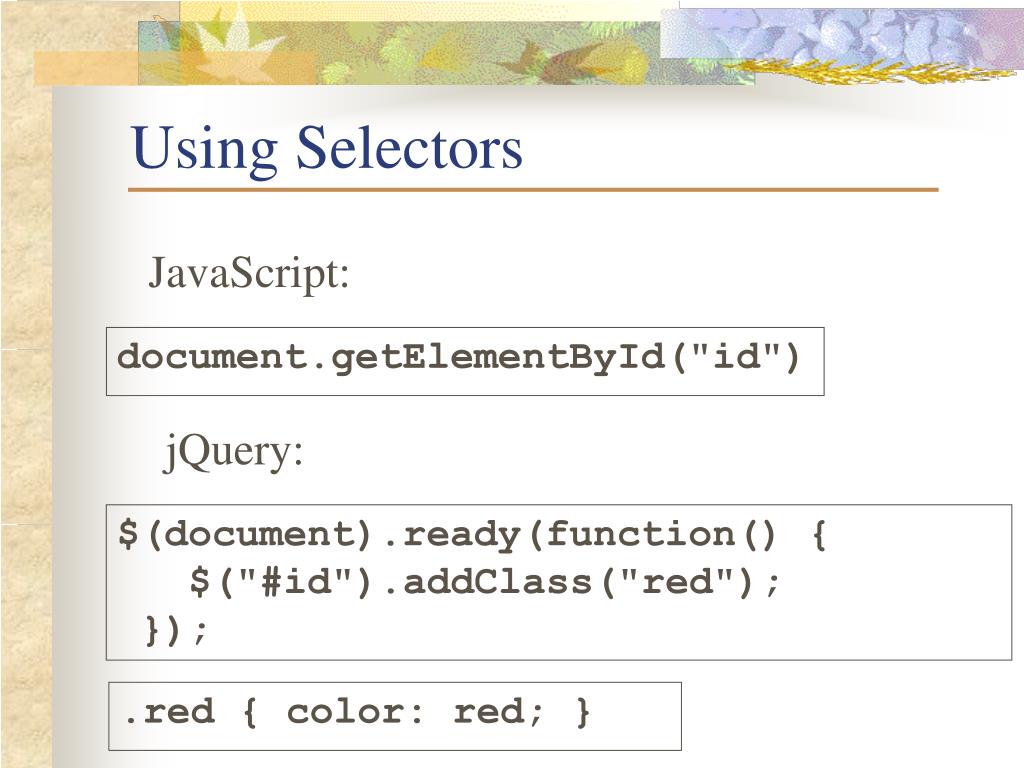Click the word "getElementById" in the code
The height and width of the screenshot is (768, 1024).
[x=498, y=358]
